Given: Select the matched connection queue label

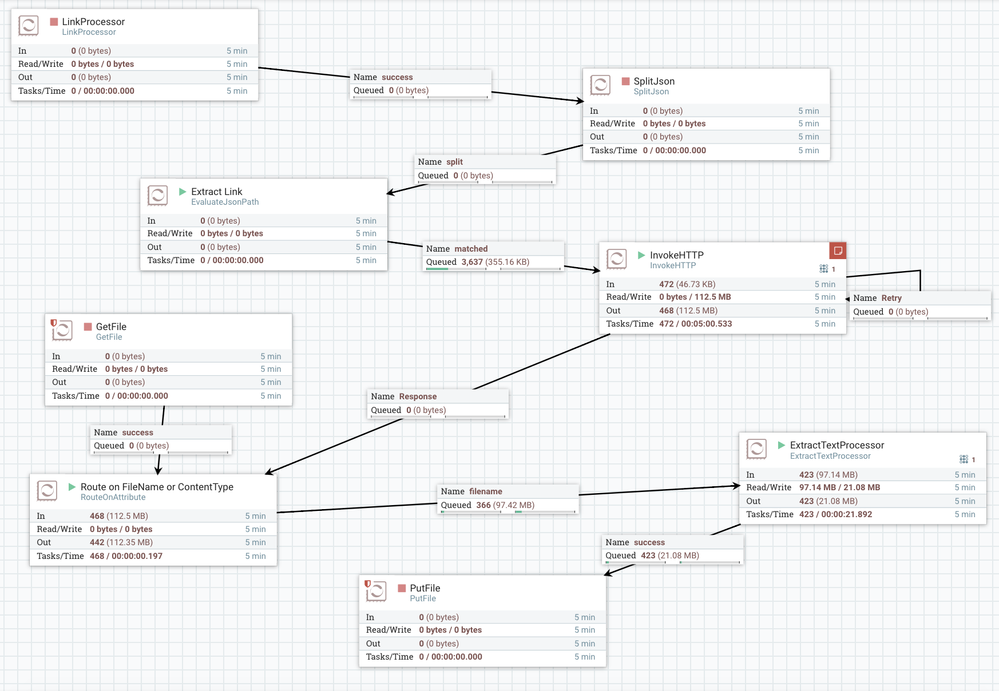Looking at the screenshot, I should click(x=493, y=255).
